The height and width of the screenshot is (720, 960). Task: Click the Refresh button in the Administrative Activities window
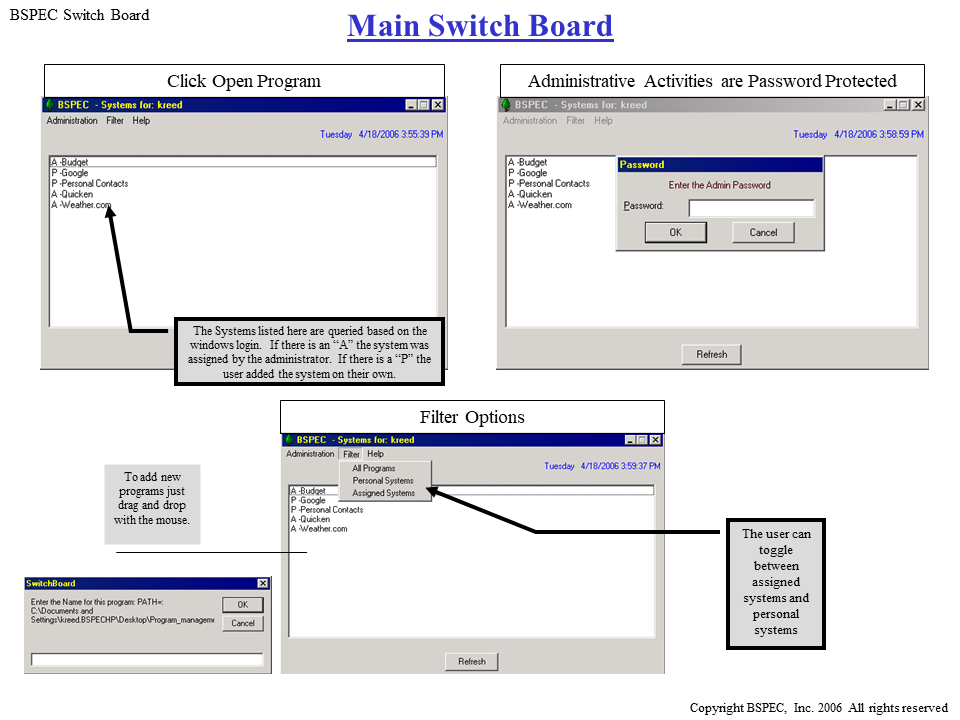(x=711, y=354)
